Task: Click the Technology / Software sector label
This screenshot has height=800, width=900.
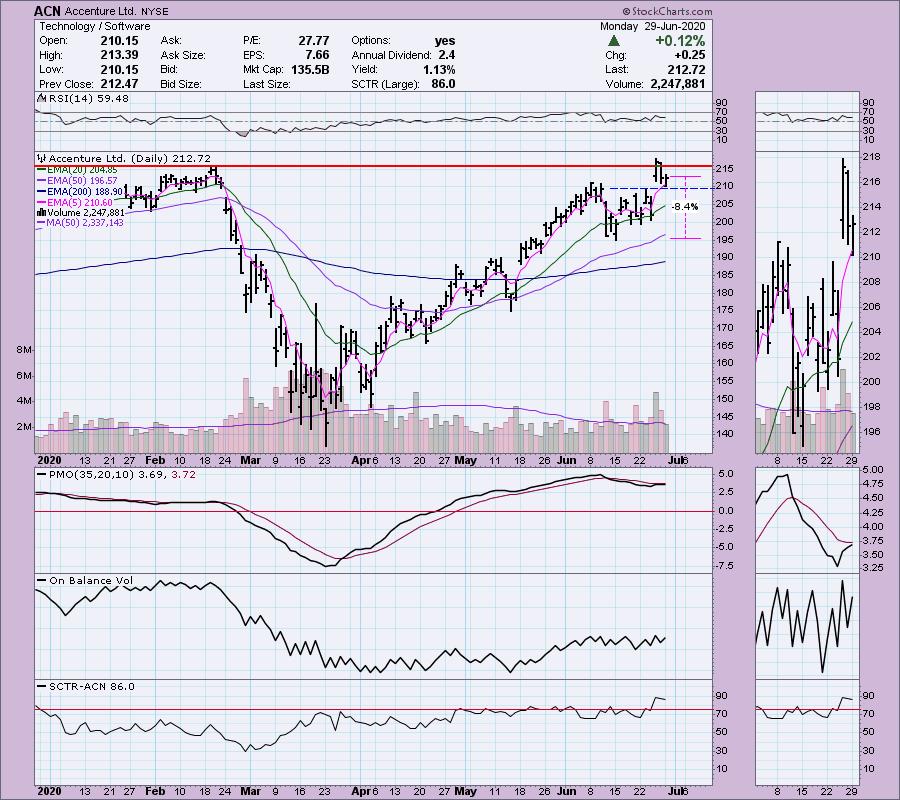Action: [x=95, y=26]
